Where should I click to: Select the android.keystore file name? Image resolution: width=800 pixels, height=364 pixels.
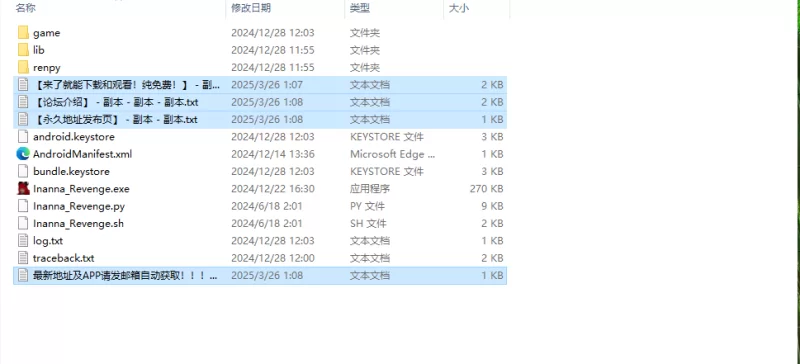tap(74, 137)
